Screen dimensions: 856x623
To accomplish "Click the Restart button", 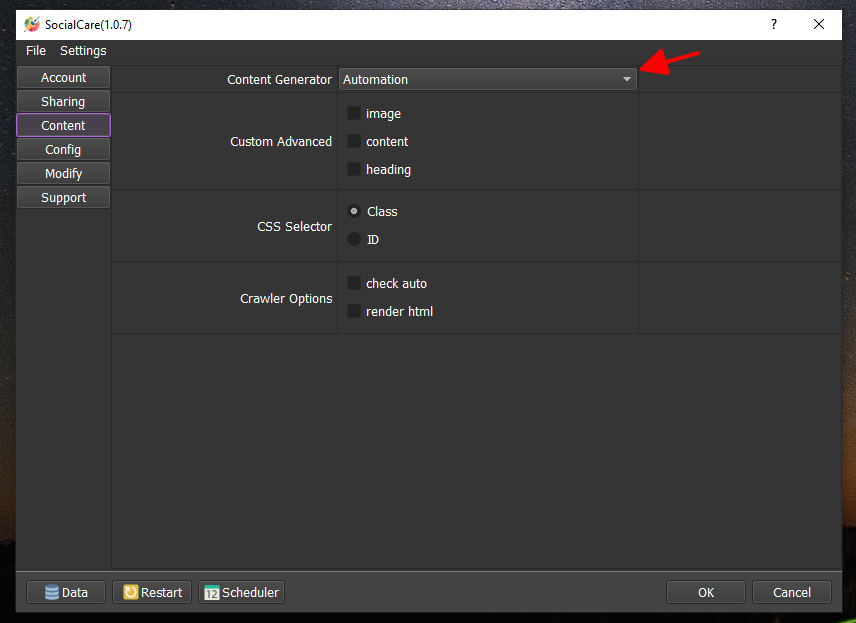I will [152, 592].
